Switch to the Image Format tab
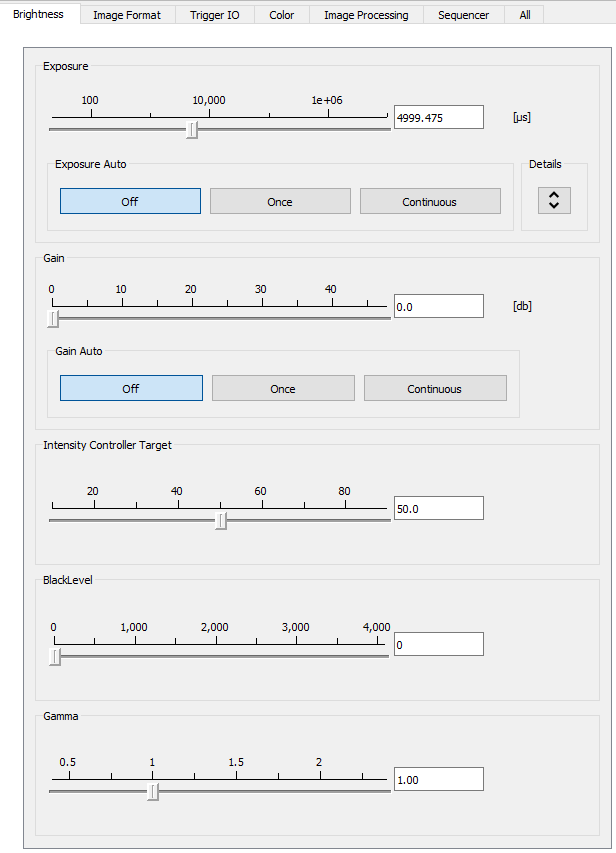The width and height of the screenshot is (616, 853). (x=127, y=15)
